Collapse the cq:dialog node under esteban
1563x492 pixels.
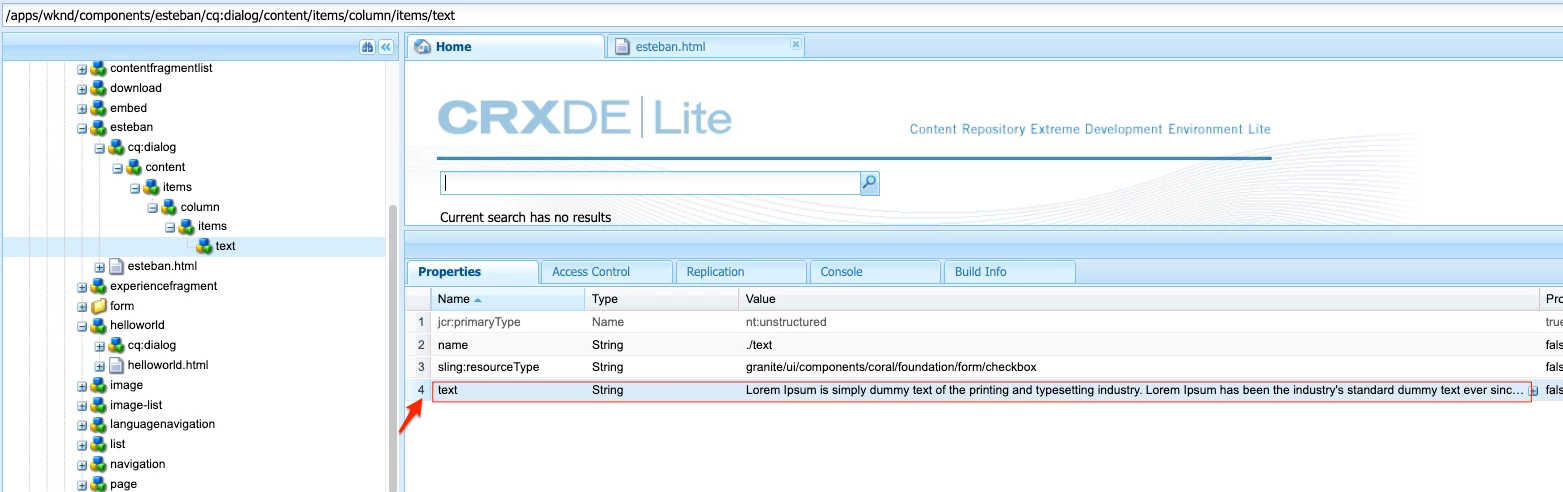coord(100,147)
